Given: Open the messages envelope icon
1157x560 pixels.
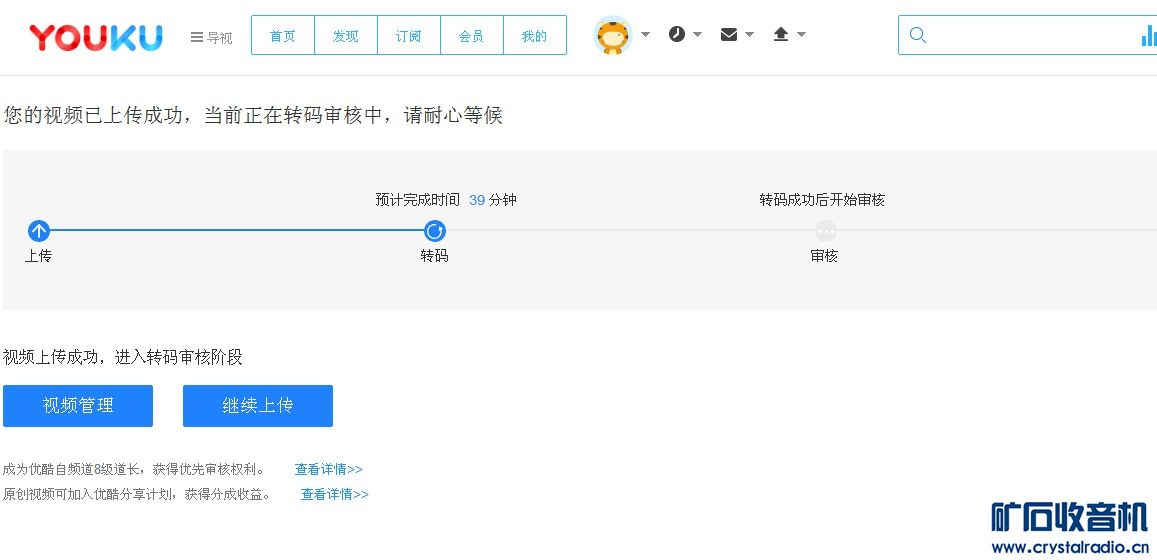Looking at the screenshot, I should pos(729,34).
